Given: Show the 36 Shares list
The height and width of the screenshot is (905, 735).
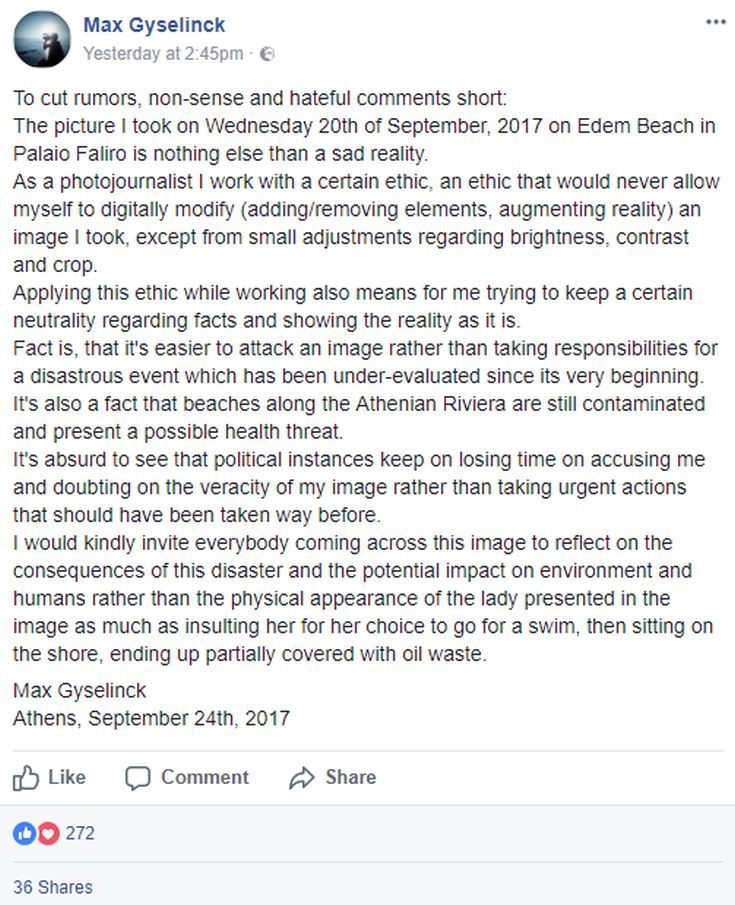Looking at the screenshot, I should tap(53, 887).
